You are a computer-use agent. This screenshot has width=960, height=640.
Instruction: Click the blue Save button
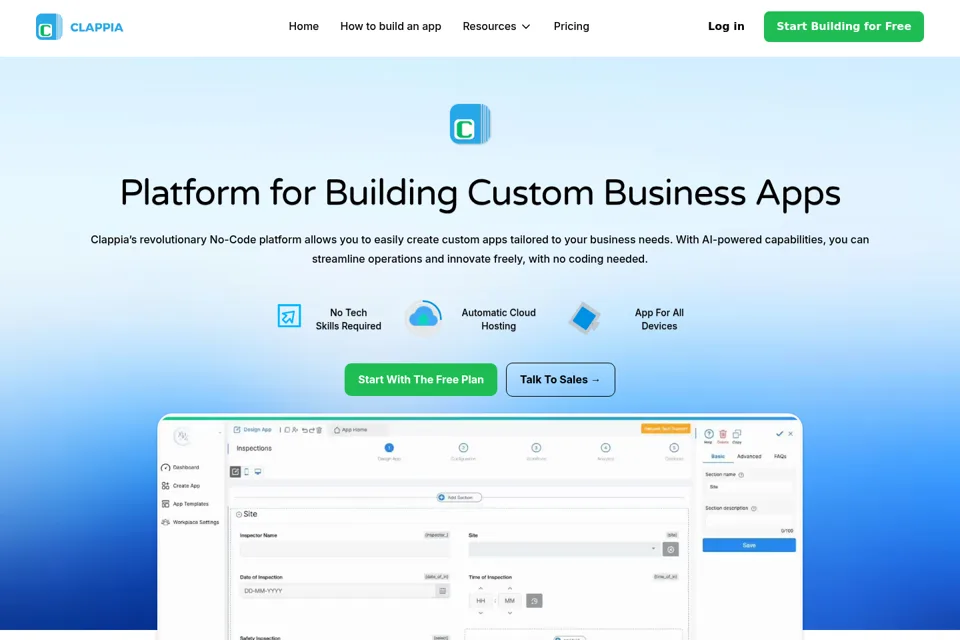click(749, 545)
